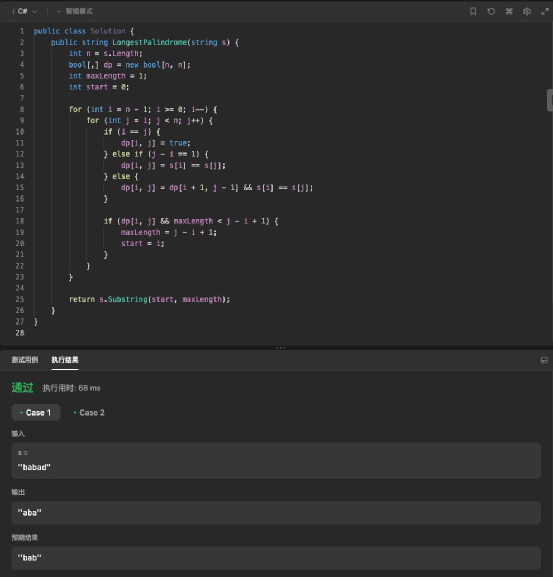Reset code with the circular arrow icon
Screen dimensions: 553x577
click(491, 11)
